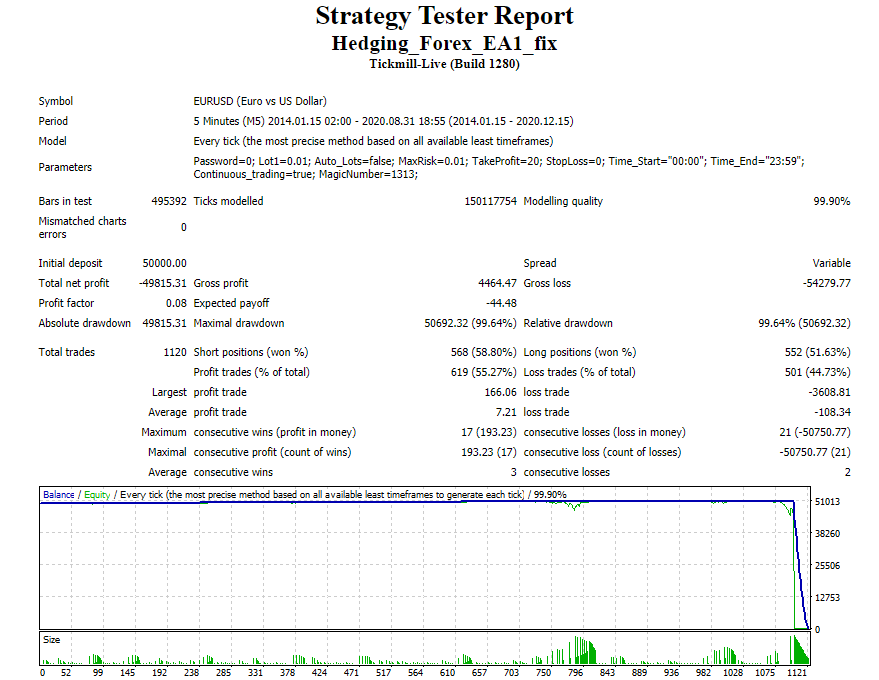The image size is (879, 680).
Task: Click Average profit trade value 7.21
Action: pos(506,413)
